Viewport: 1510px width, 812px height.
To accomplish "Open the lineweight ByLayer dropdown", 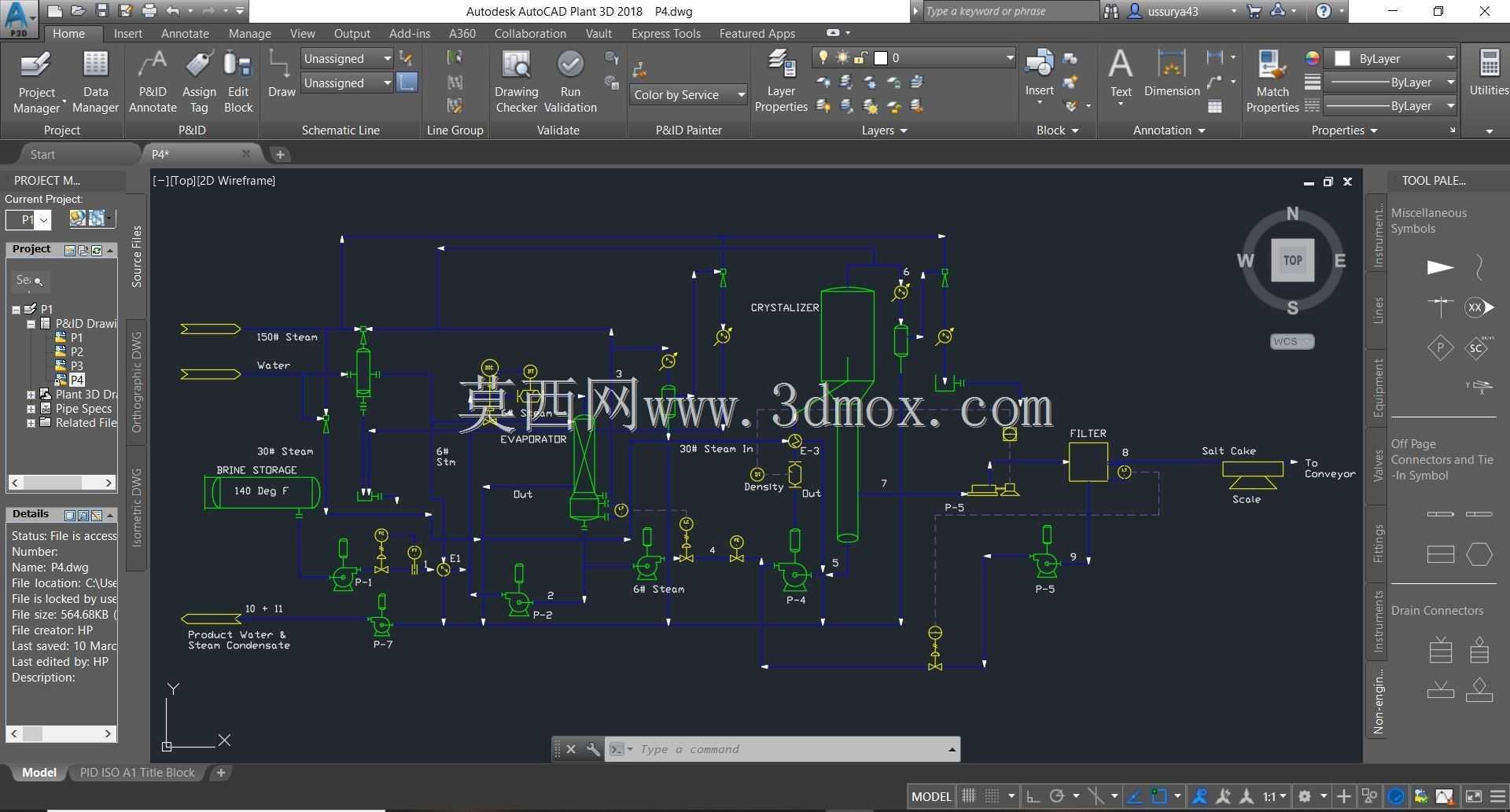I will coord(1390,83).
